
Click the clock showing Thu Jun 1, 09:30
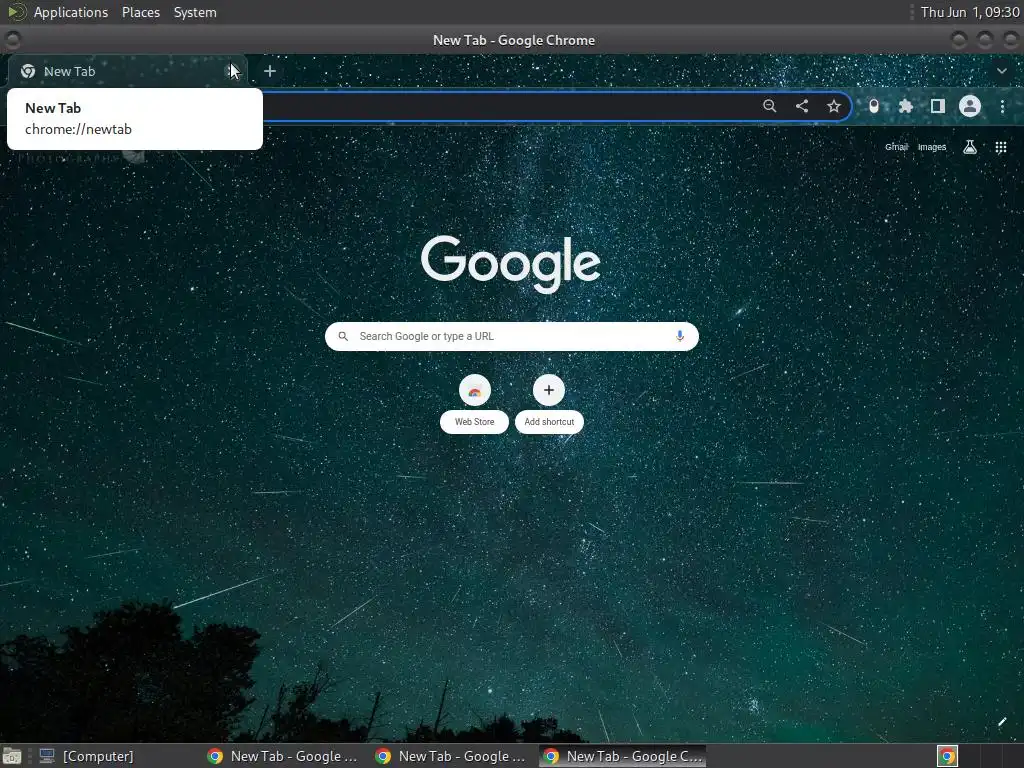(970, 12)
